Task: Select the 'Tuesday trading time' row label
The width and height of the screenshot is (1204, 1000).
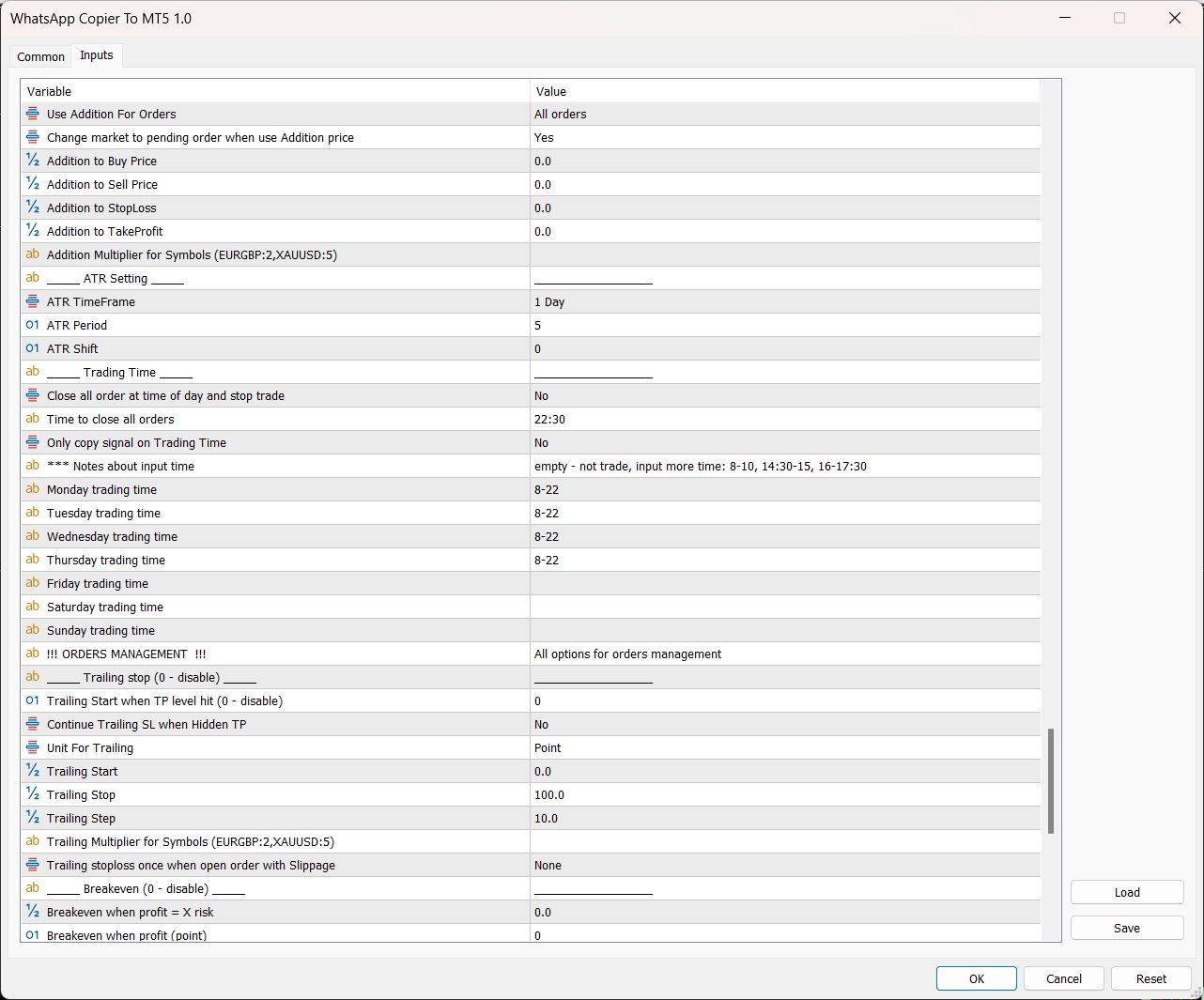Action: [103, 513]
